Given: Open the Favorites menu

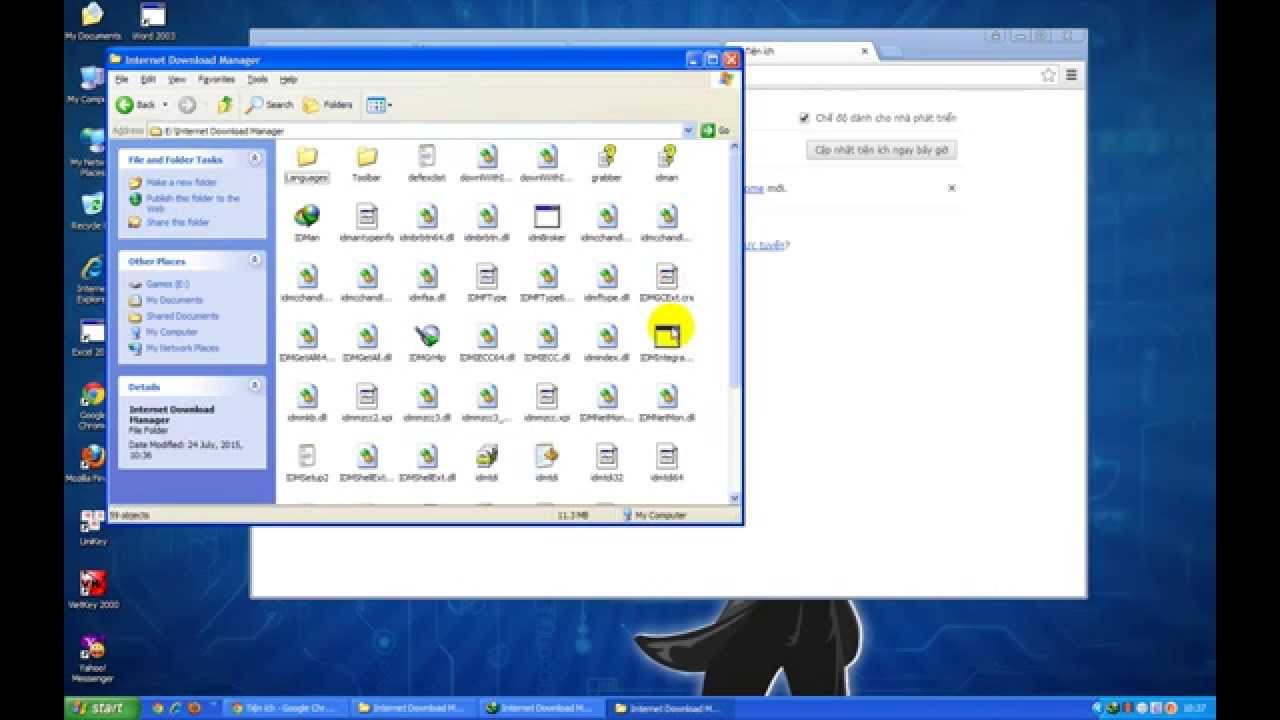Looking at the screenshot, I should (x=216, y=79).
